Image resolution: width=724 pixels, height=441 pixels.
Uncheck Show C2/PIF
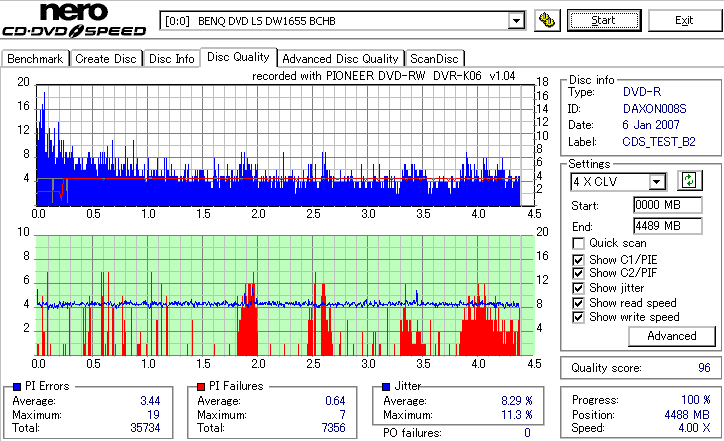point(578,273)
